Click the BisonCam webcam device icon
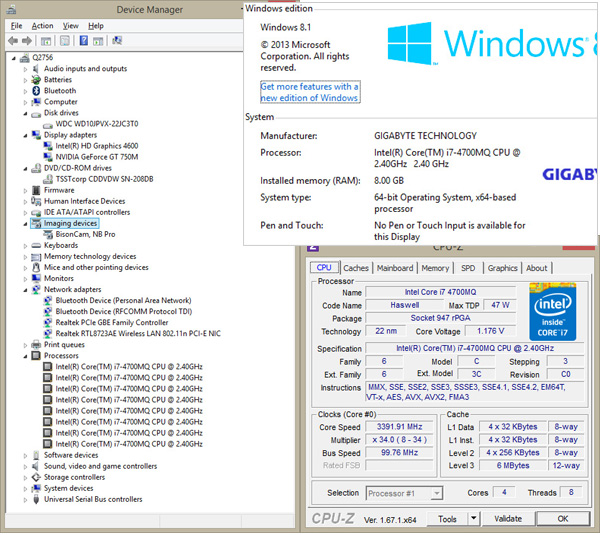 click(48, 234)
